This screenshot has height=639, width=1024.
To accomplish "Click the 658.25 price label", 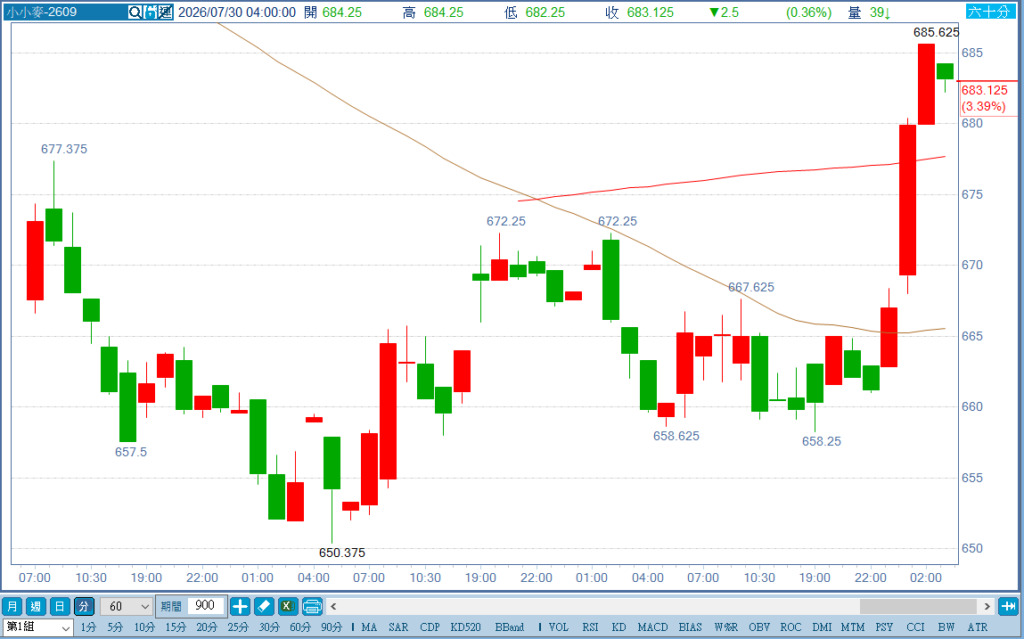I will (822, 441).
